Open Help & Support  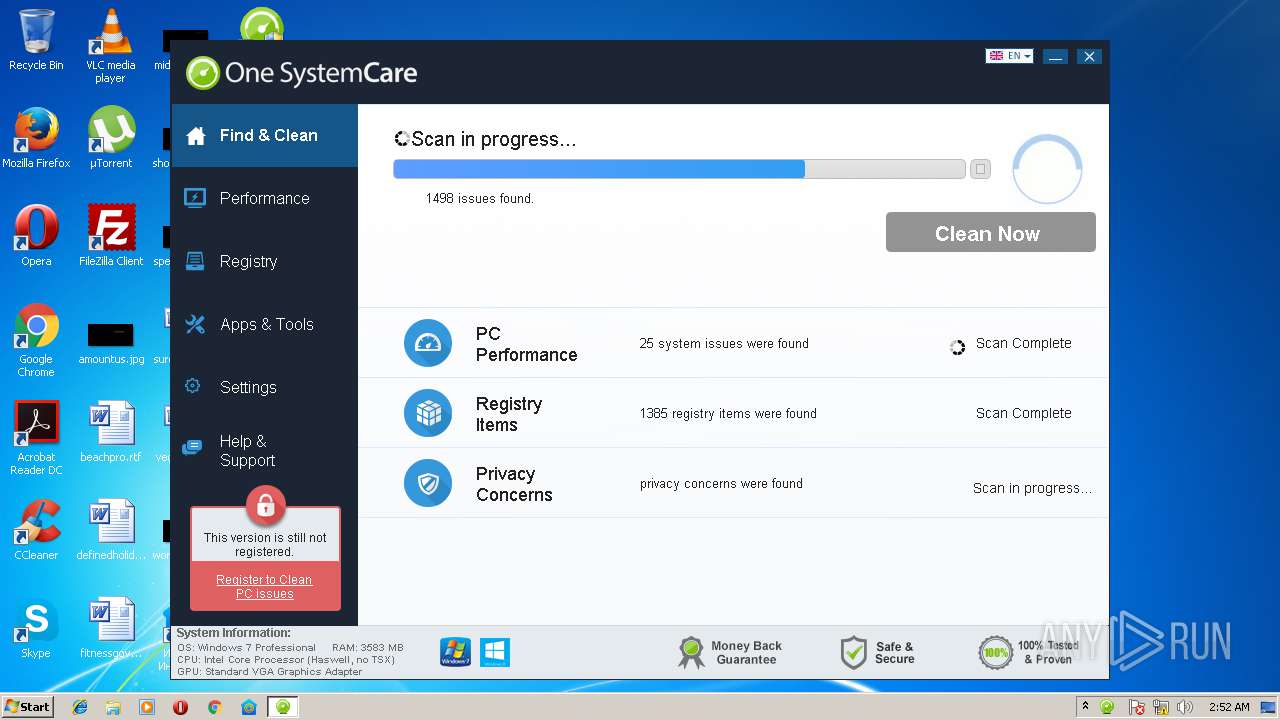point(264,450)
